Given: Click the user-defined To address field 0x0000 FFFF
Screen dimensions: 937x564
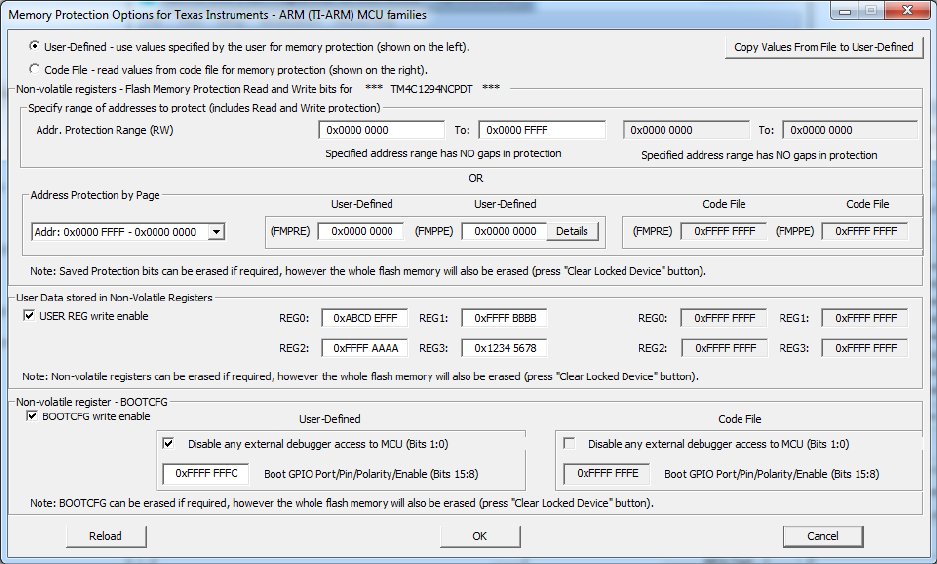Looking at the screenshot, I should tap(541, 130).
